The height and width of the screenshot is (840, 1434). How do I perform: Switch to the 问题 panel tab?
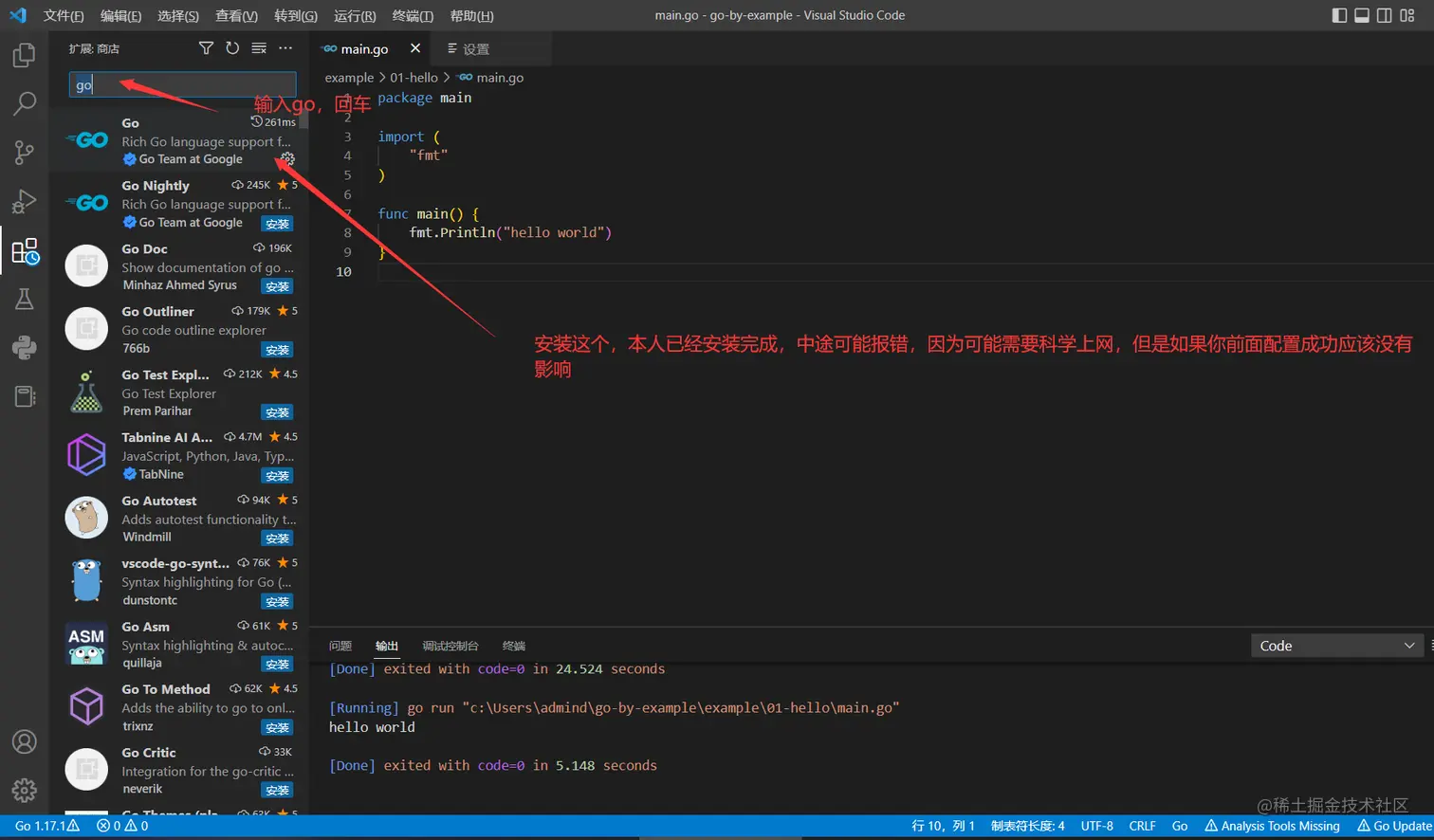coord(340,646)
